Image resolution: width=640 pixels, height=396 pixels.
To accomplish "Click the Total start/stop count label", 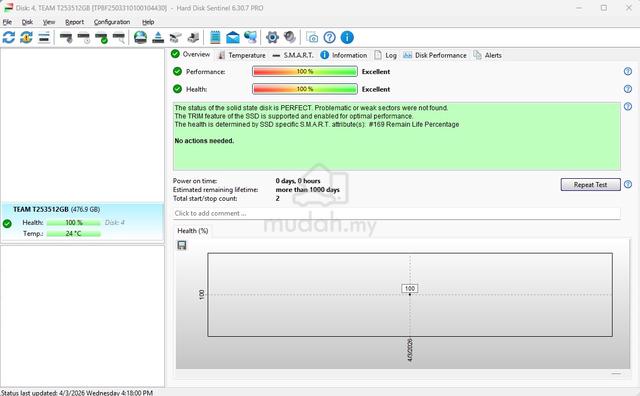I will tap(205, 199).
